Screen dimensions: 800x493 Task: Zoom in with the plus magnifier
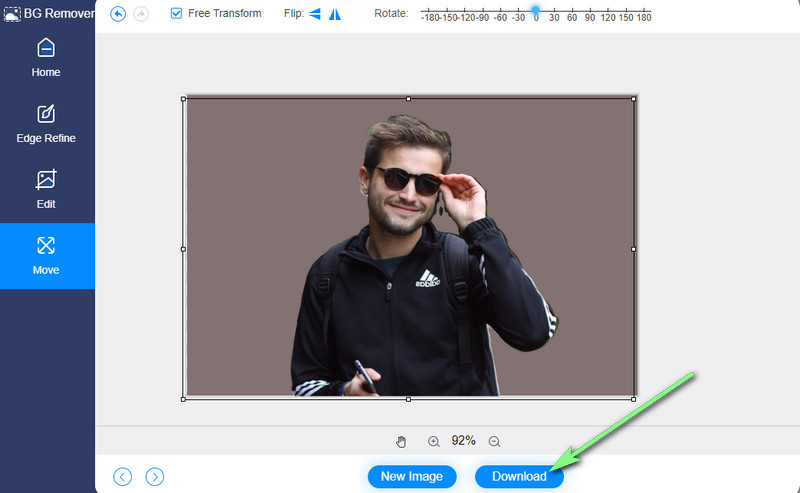click(x=434, y=441)
